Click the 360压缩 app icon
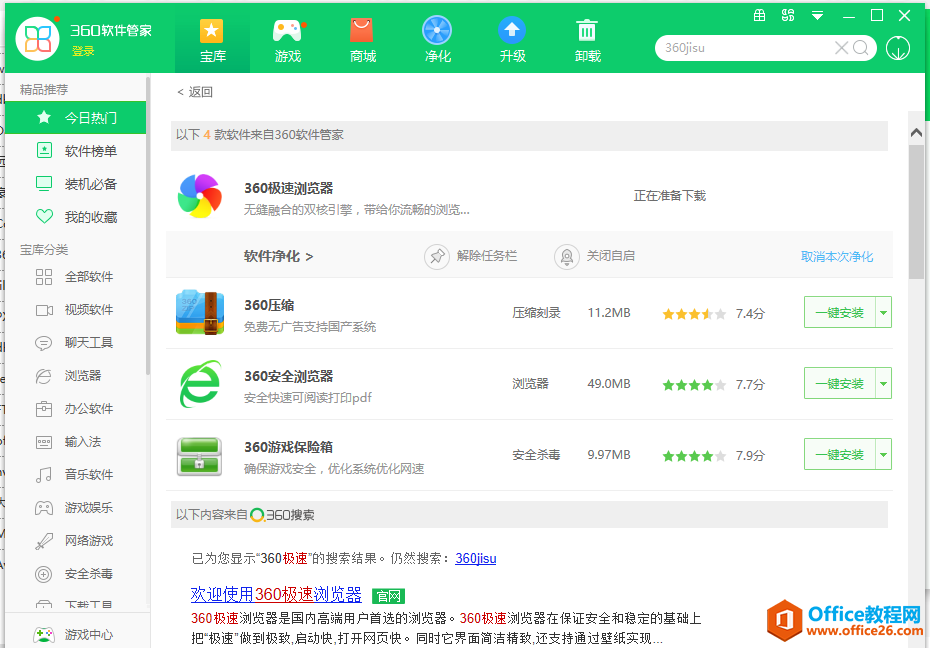930x648 pixels. tap(200, 312)
